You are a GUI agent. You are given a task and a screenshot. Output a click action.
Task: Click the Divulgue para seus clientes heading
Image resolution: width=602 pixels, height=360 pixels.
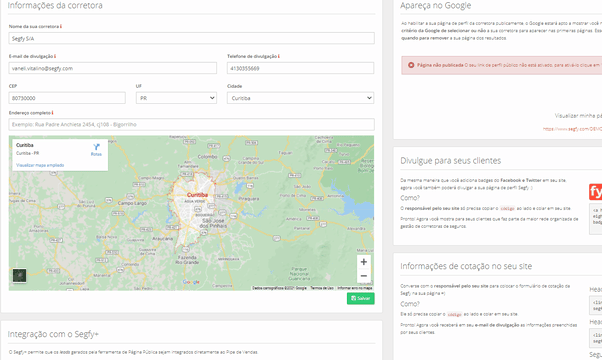[x=450, y=161]
